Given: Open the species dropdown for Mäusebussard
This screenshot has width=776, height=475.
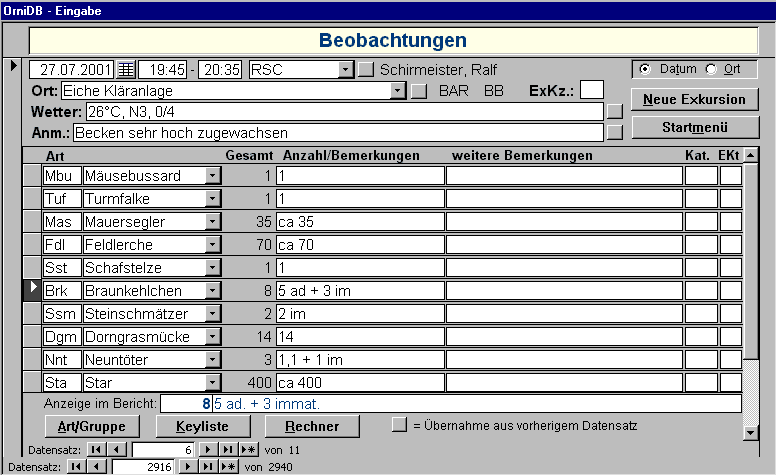Looking at the screenshot, I should pyautogui.click(x=212, y=176).
